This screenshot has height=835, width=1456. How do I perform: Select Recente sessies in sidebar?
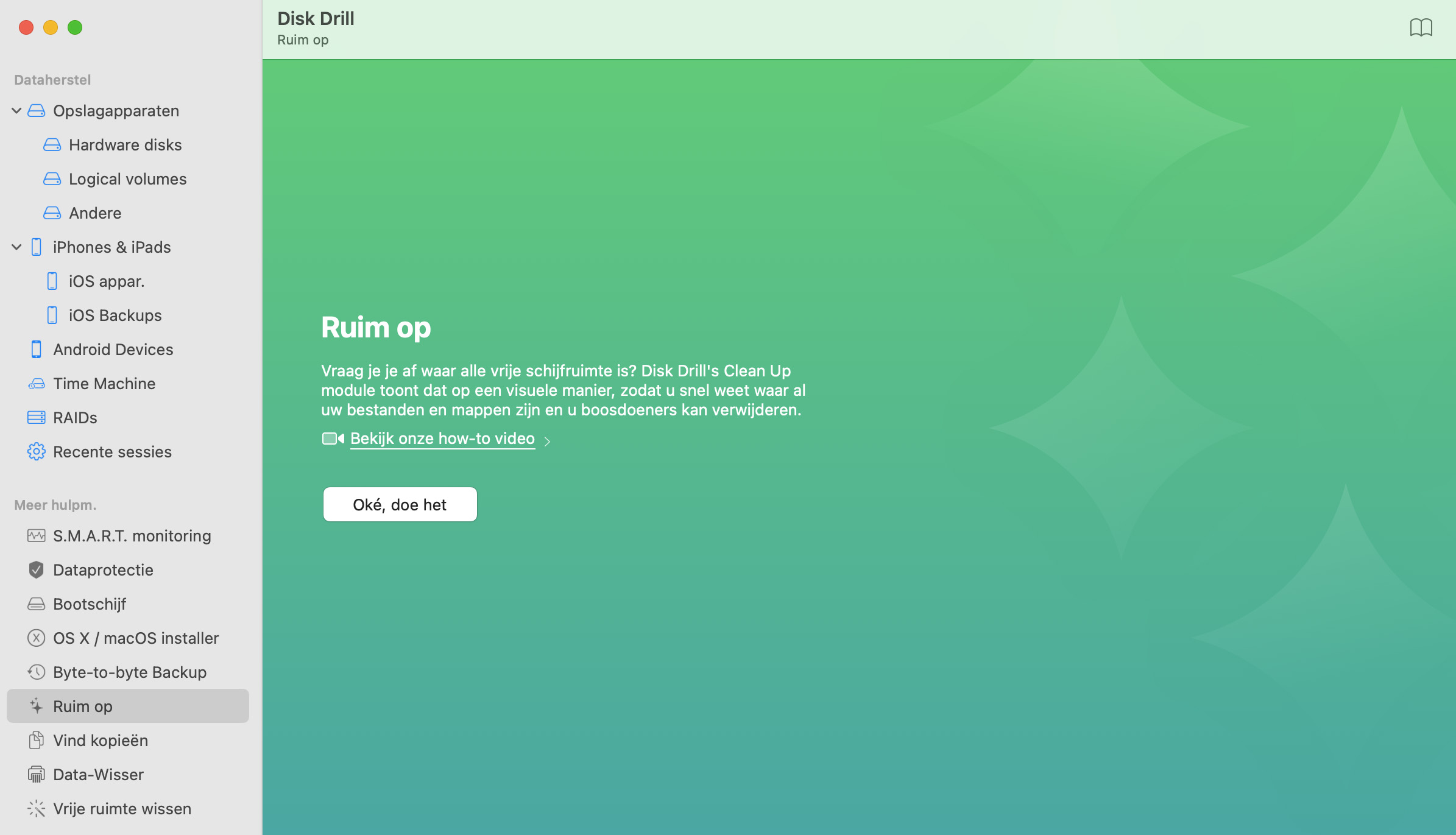(x=112, y=451)
